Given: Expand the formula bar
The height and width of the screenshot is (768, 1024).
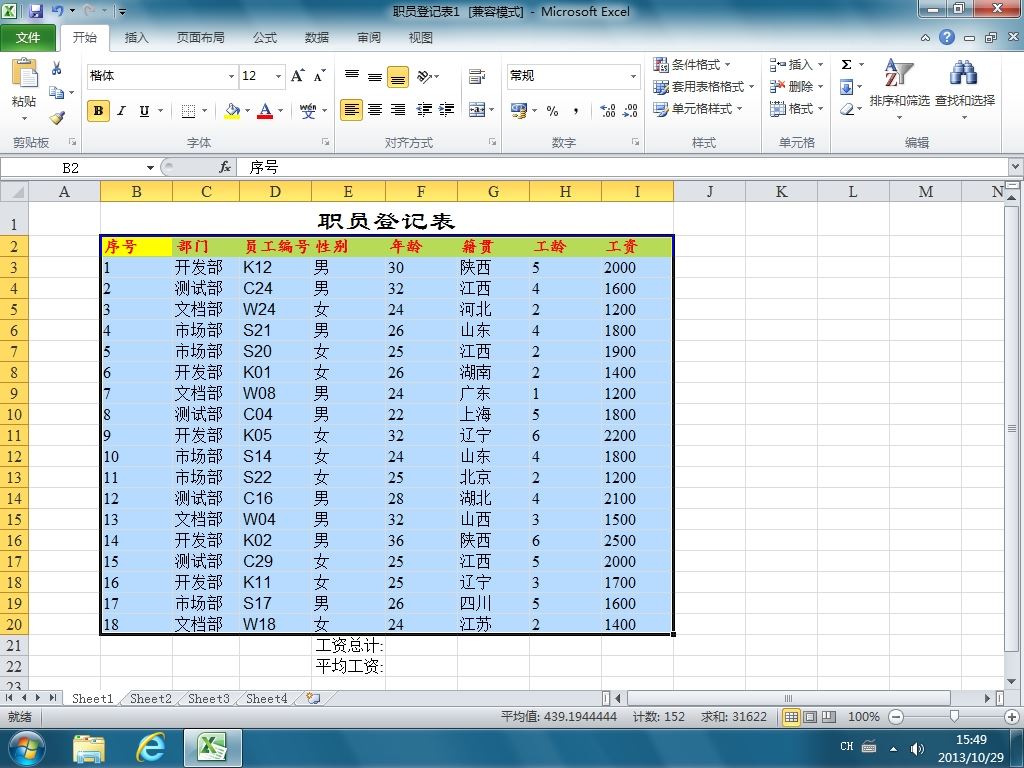Looking at the screenshot, I should click(x=1016, y=167).
